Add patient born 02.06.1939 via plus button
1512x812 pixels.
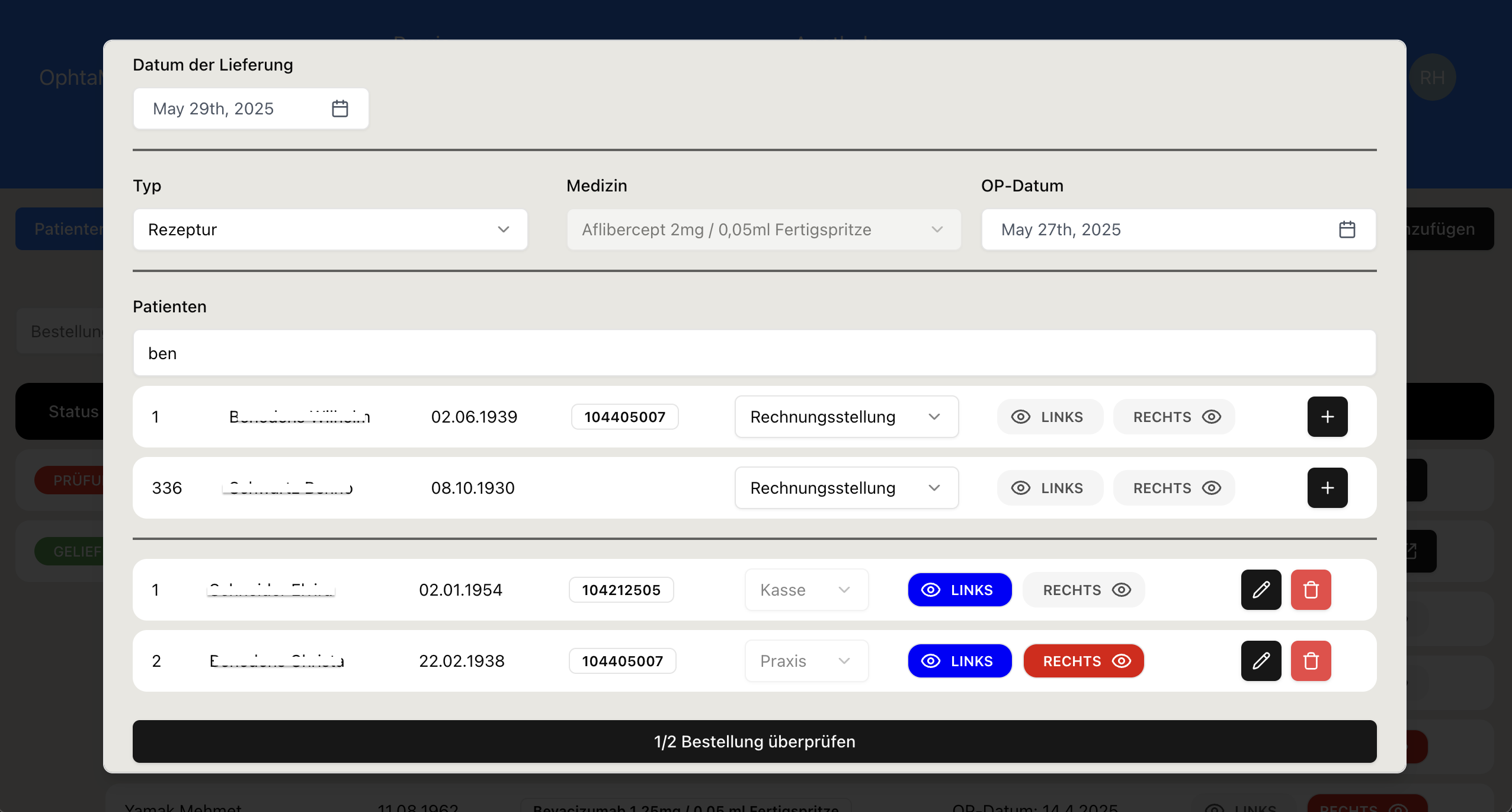click(x=1327, y=417)
